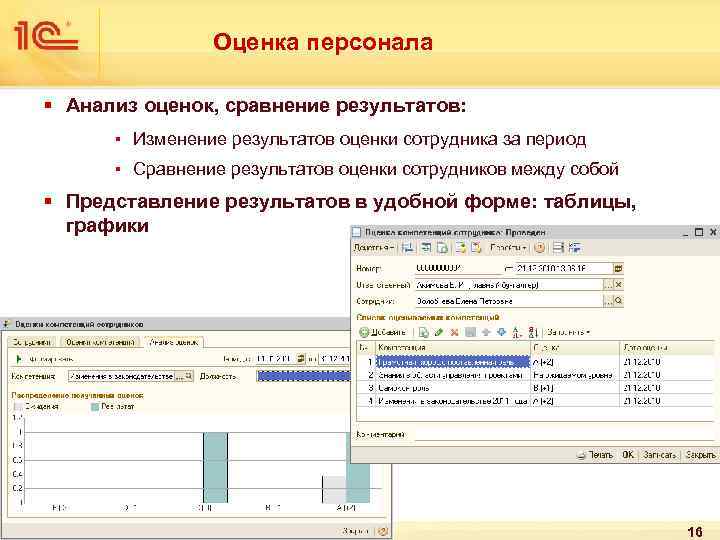
Task: Open the Заполнить dropdown
Action: (568, 332)
